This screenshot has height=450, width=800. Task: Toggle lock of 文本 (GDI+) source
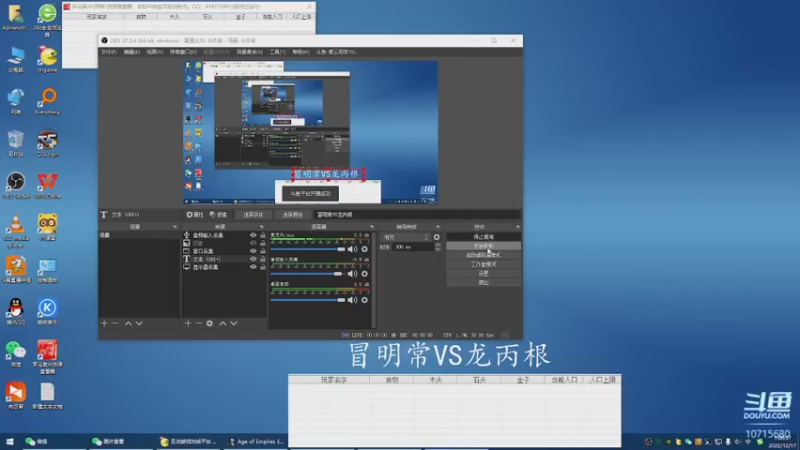pos(263,259)
